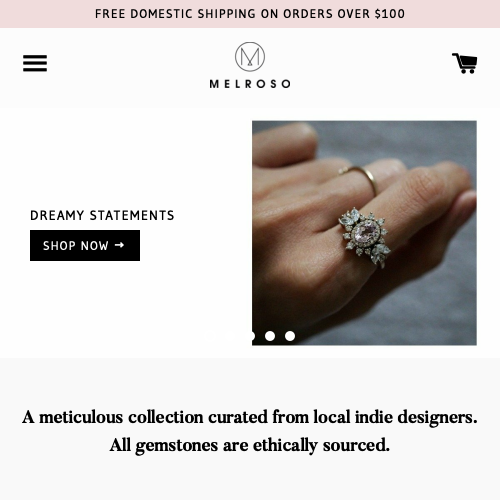Click the middle bar of menu icon
This screenshot has width=500, height=500.
(x=35, y=63)
